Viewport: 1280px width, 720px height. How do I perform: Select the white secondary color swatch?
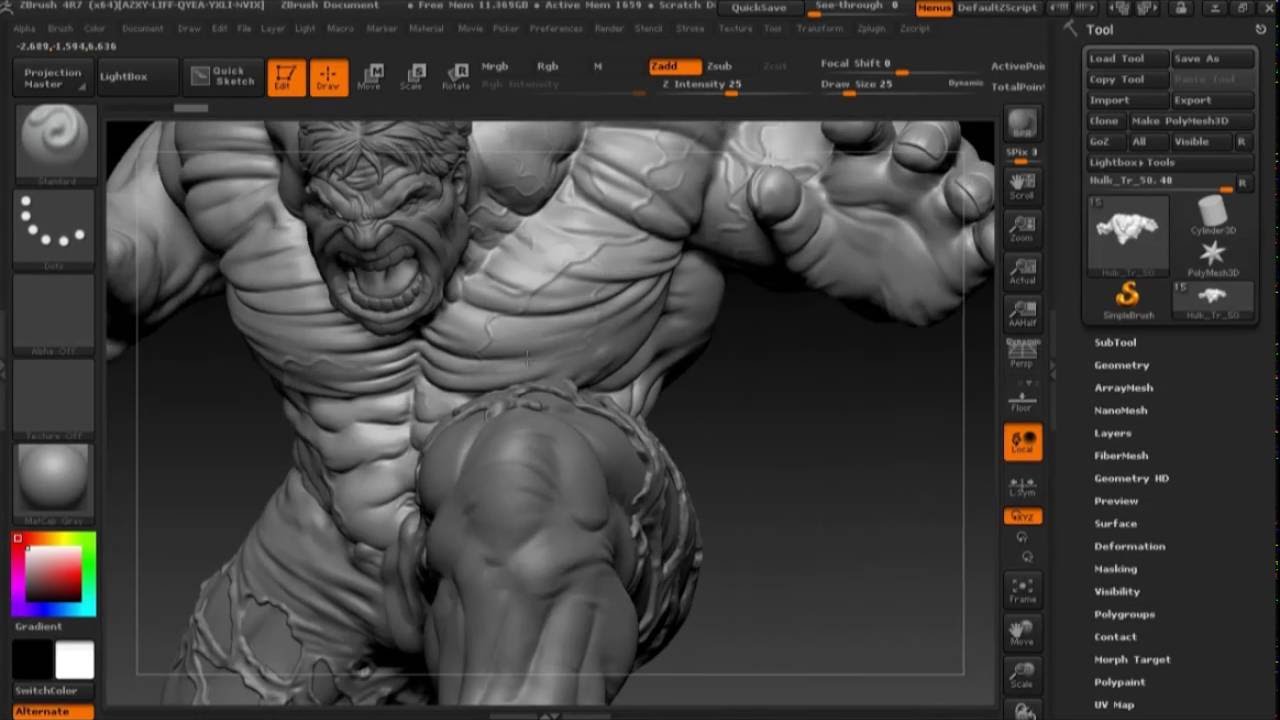(74, 660)
